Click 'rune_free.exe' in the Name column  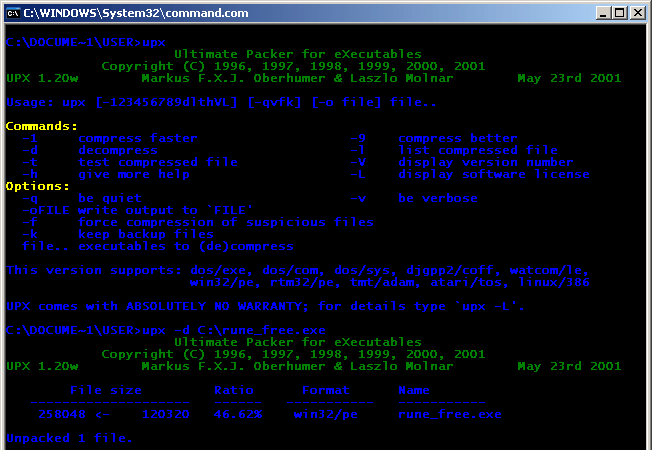(x=449, y=413)
